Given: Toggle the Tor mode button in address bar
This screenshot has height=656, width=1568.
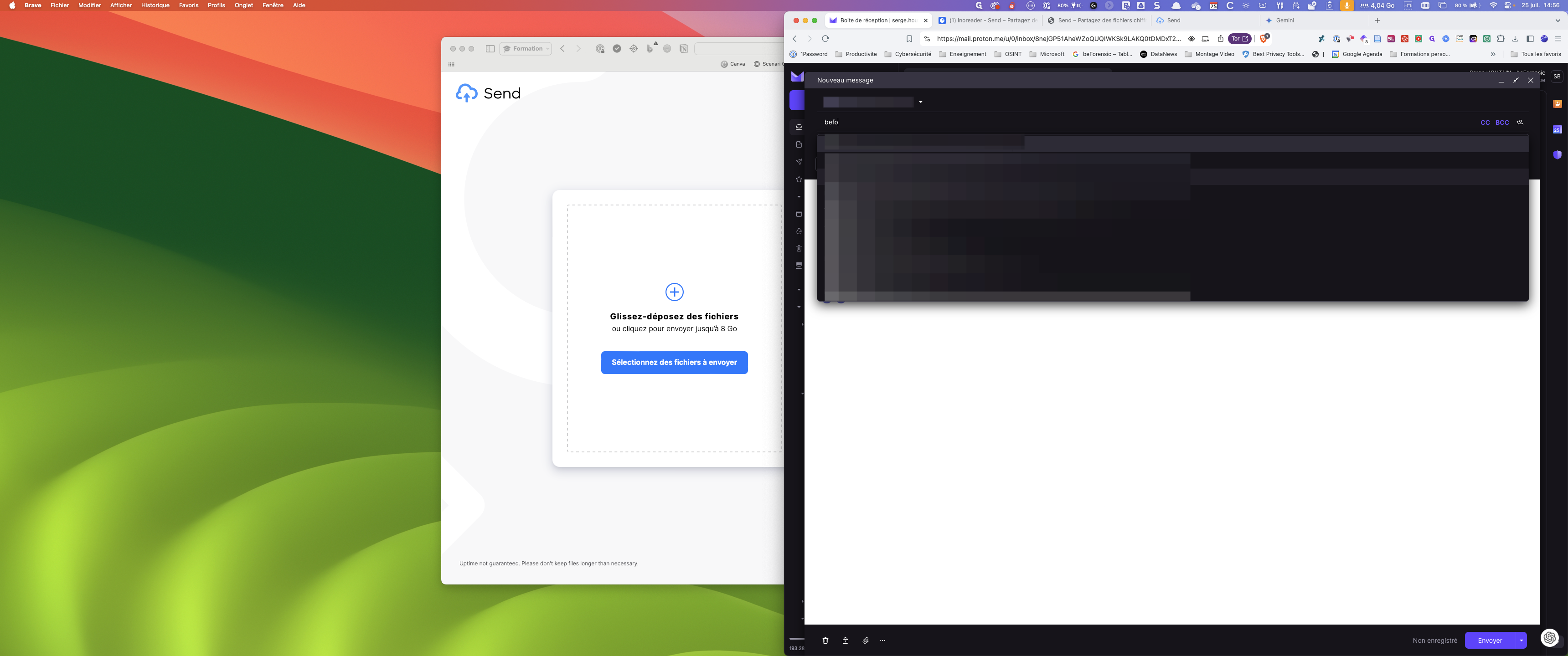Looking at the screenshot, I should (1239, 38).
